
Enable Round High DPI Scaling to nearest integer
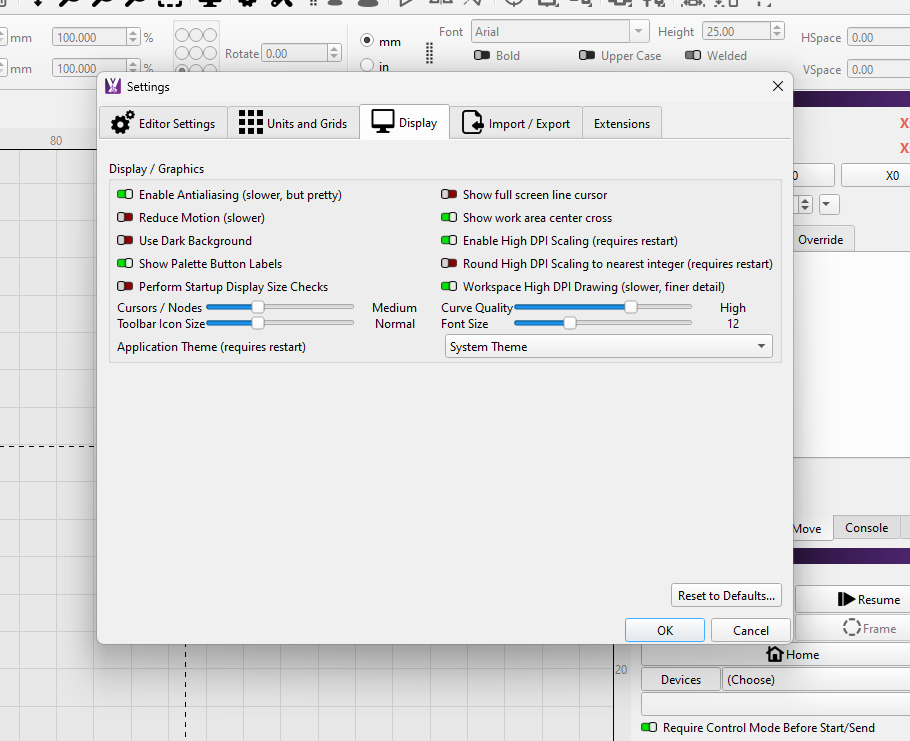(449, 263)
